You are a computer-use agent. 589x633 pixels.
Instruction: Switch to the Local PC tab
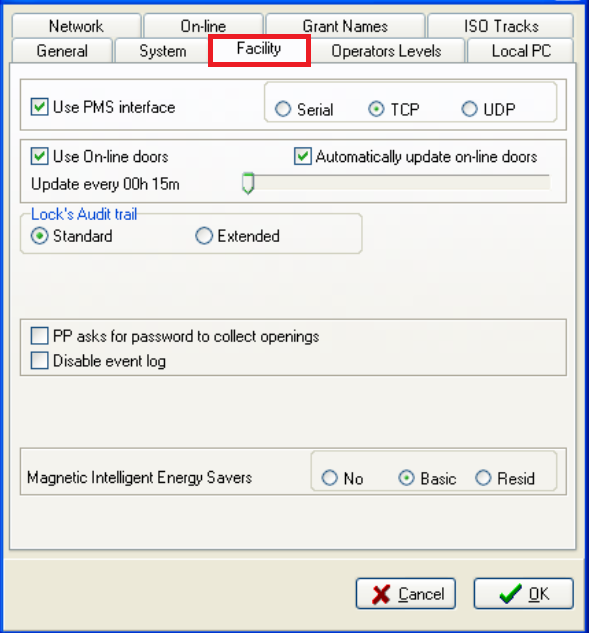coord(521,51)
